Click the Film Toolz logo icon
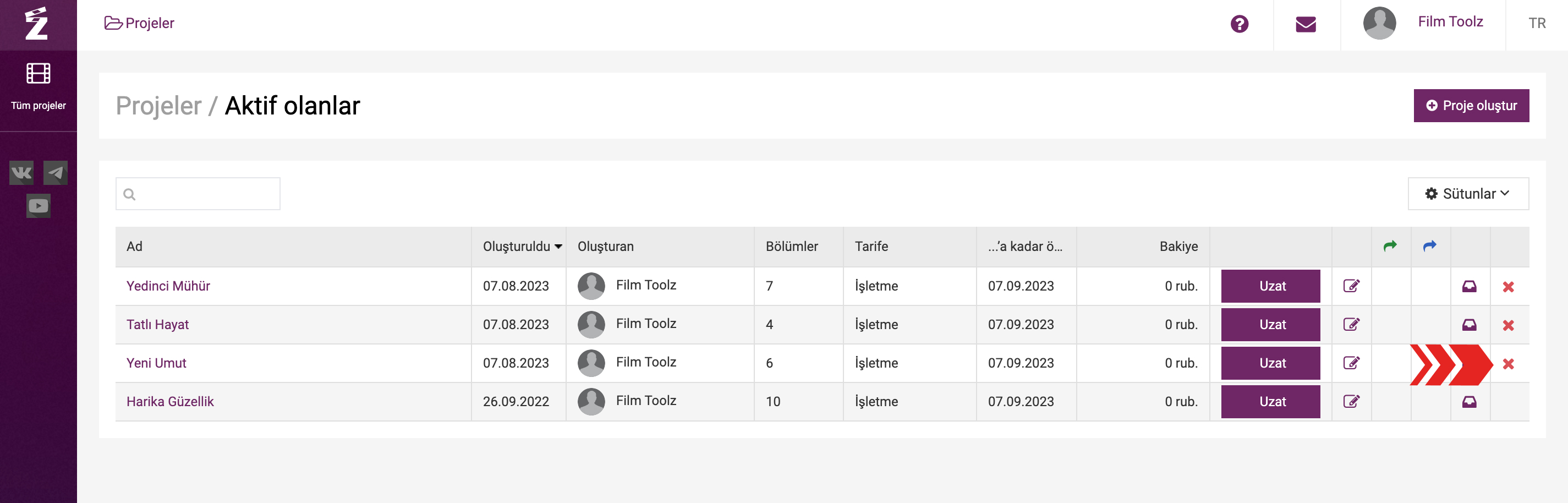Image resolution: width=1568 pixels, height=503 pixels. pyautogui.click(x=36, y=24)
